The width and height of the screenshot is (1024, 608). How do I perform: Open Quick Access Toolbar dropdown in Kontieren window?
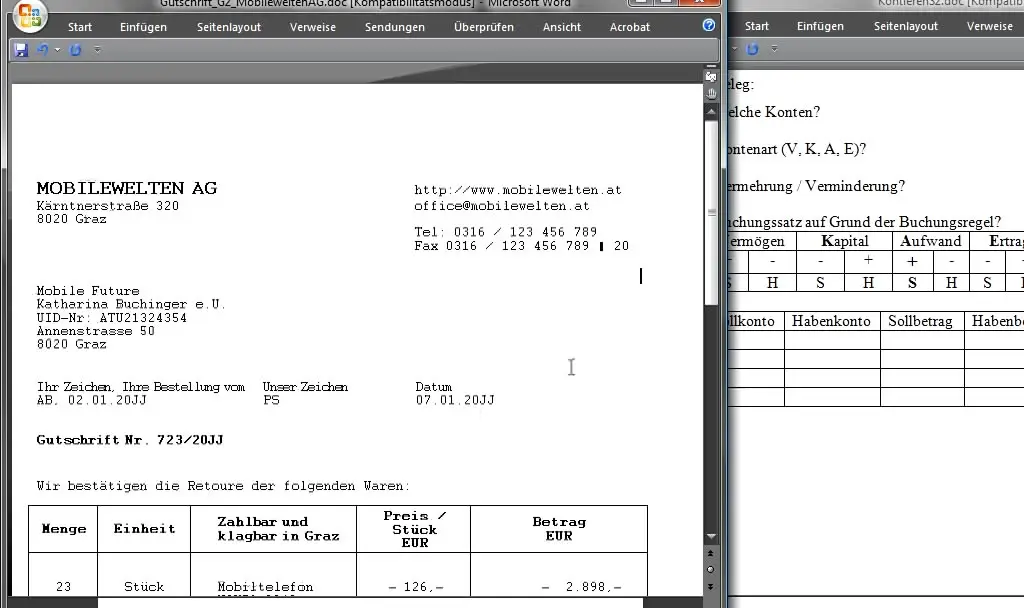tap(775, 49)
